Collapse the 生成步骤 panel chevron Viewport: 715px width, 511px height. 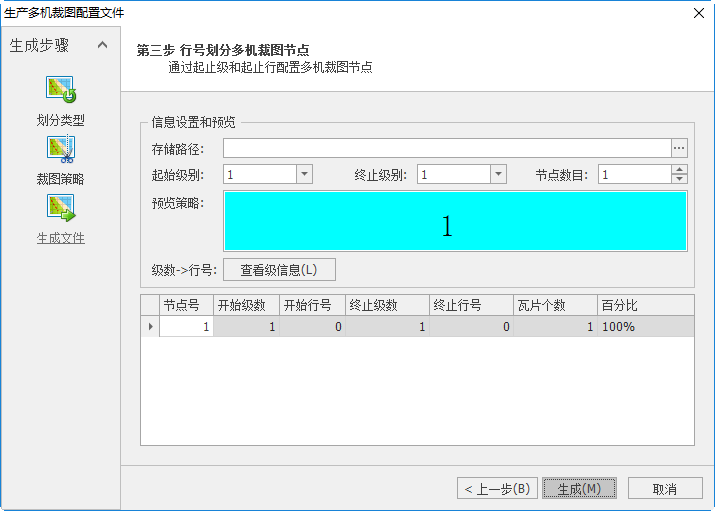tap(102, 45)
